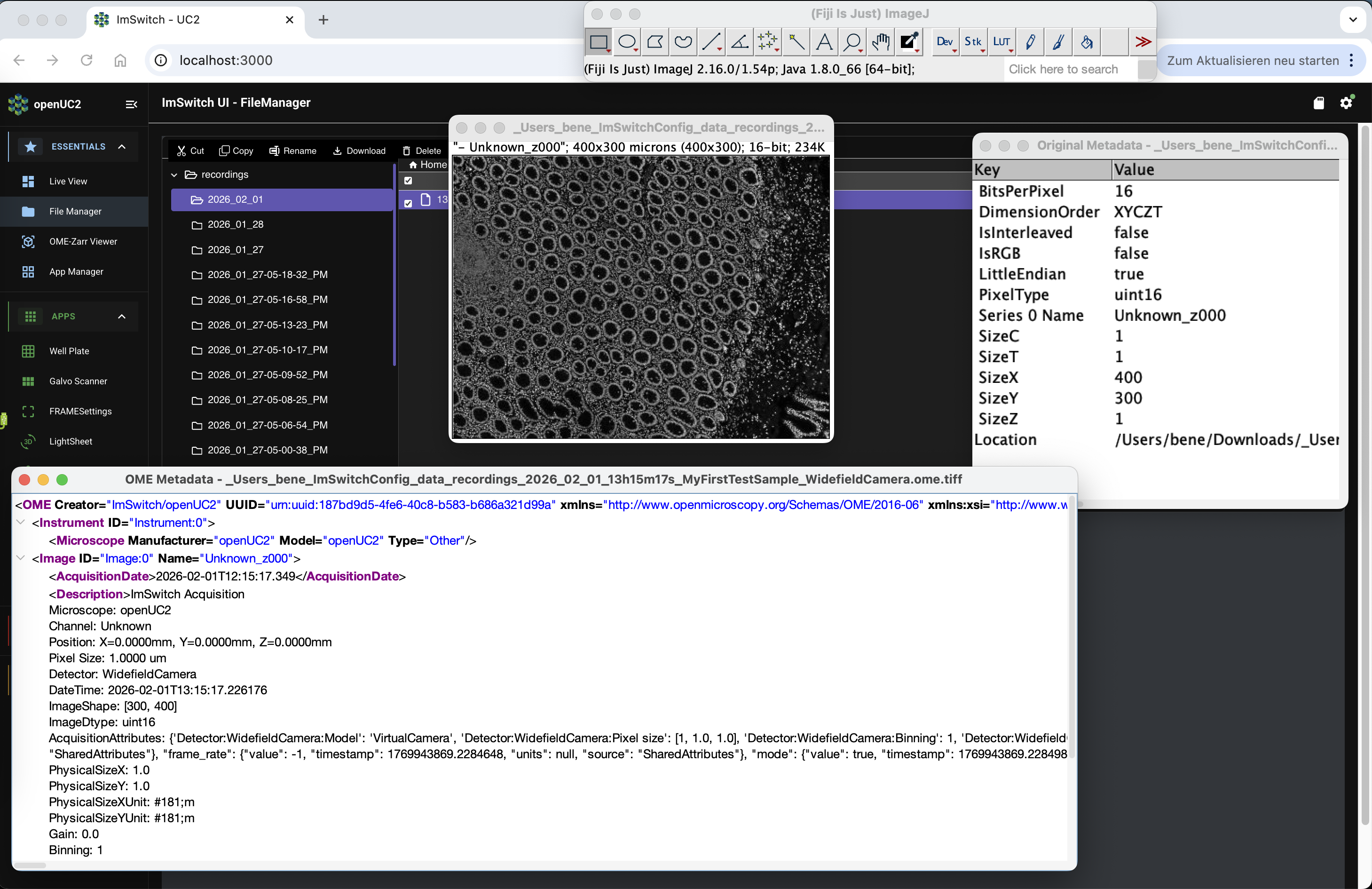1372x889 pixels.
Task: Uncheck the select-all files checkbox
Action: pyautogui.click(x=408, y=181)
